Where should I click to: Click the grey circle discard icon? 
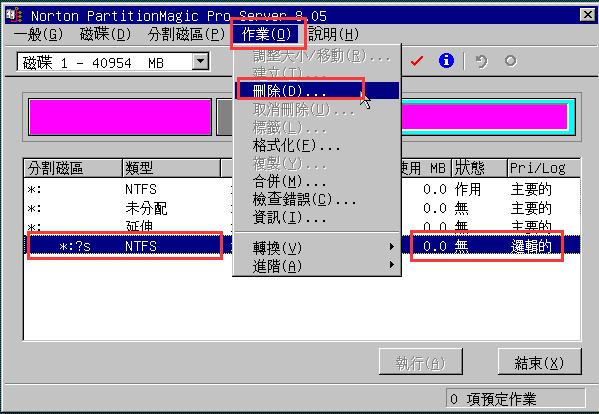point(510,61)
